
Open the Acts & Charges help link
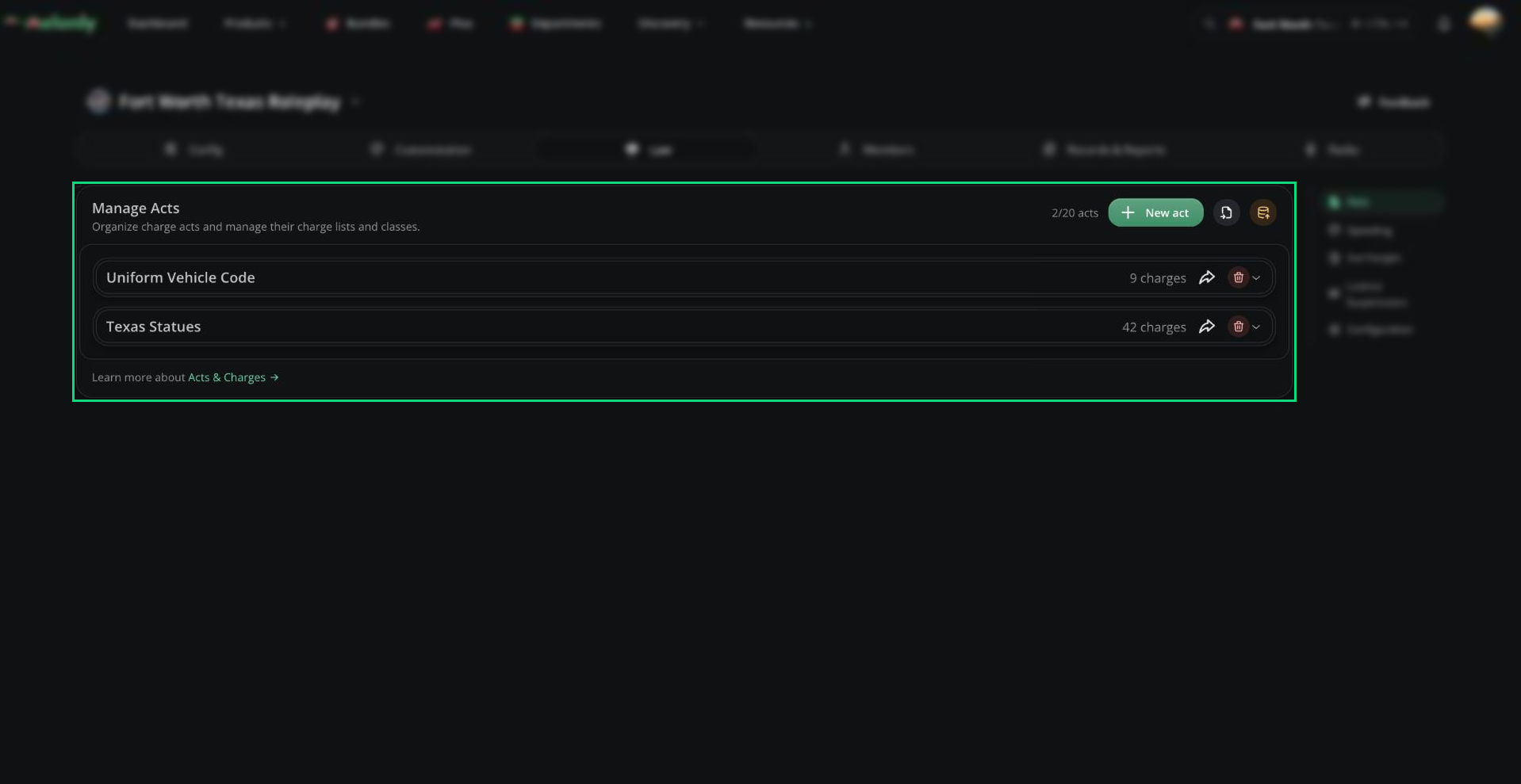233,377
